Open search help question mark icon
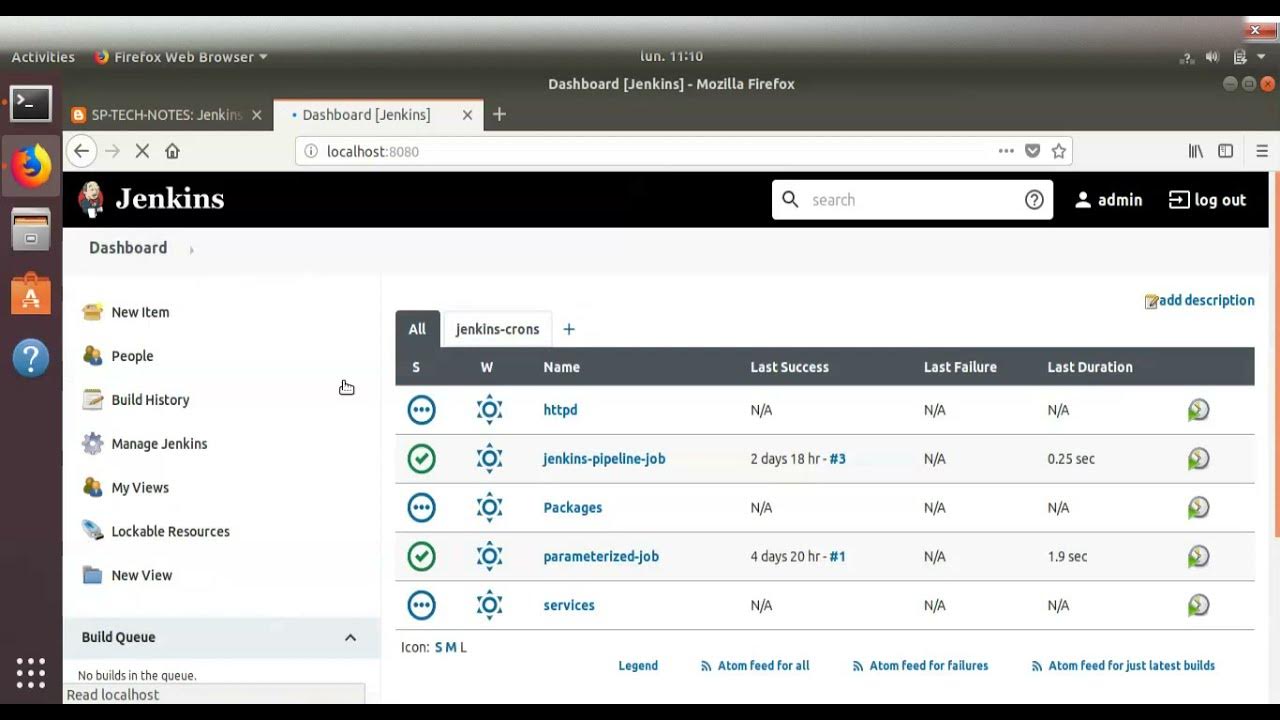This screenshot has height=720, width=1280. [x=1034, y=200]
